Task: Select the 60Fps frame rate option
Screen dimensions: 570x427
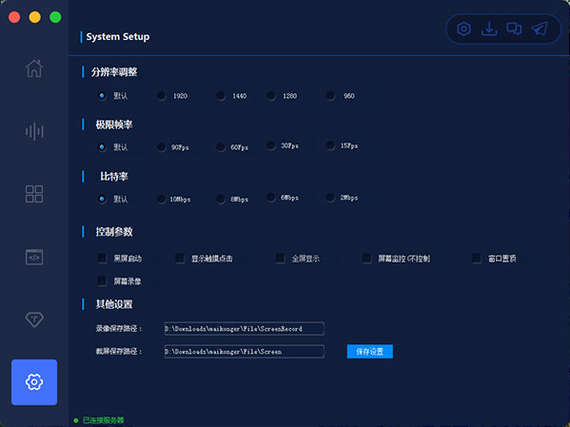Action: coord(221,147)
